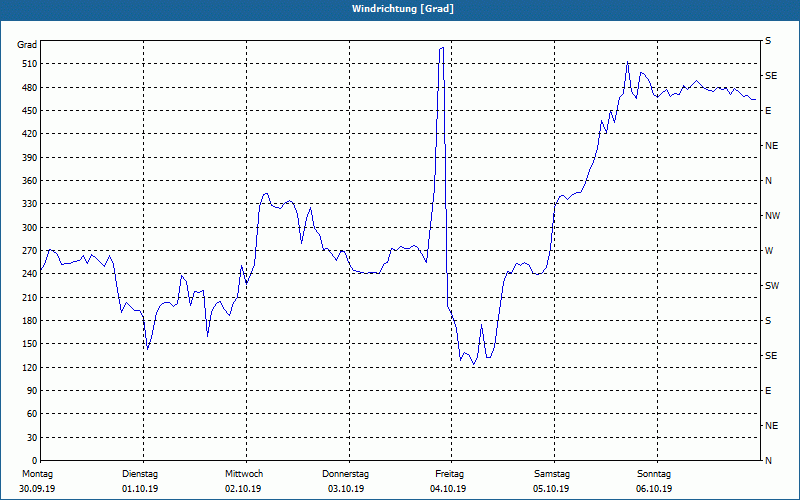The height and width of the screenshot is (500, 800).
Task: Click the Freitag day label
Action: pos(449,474)
